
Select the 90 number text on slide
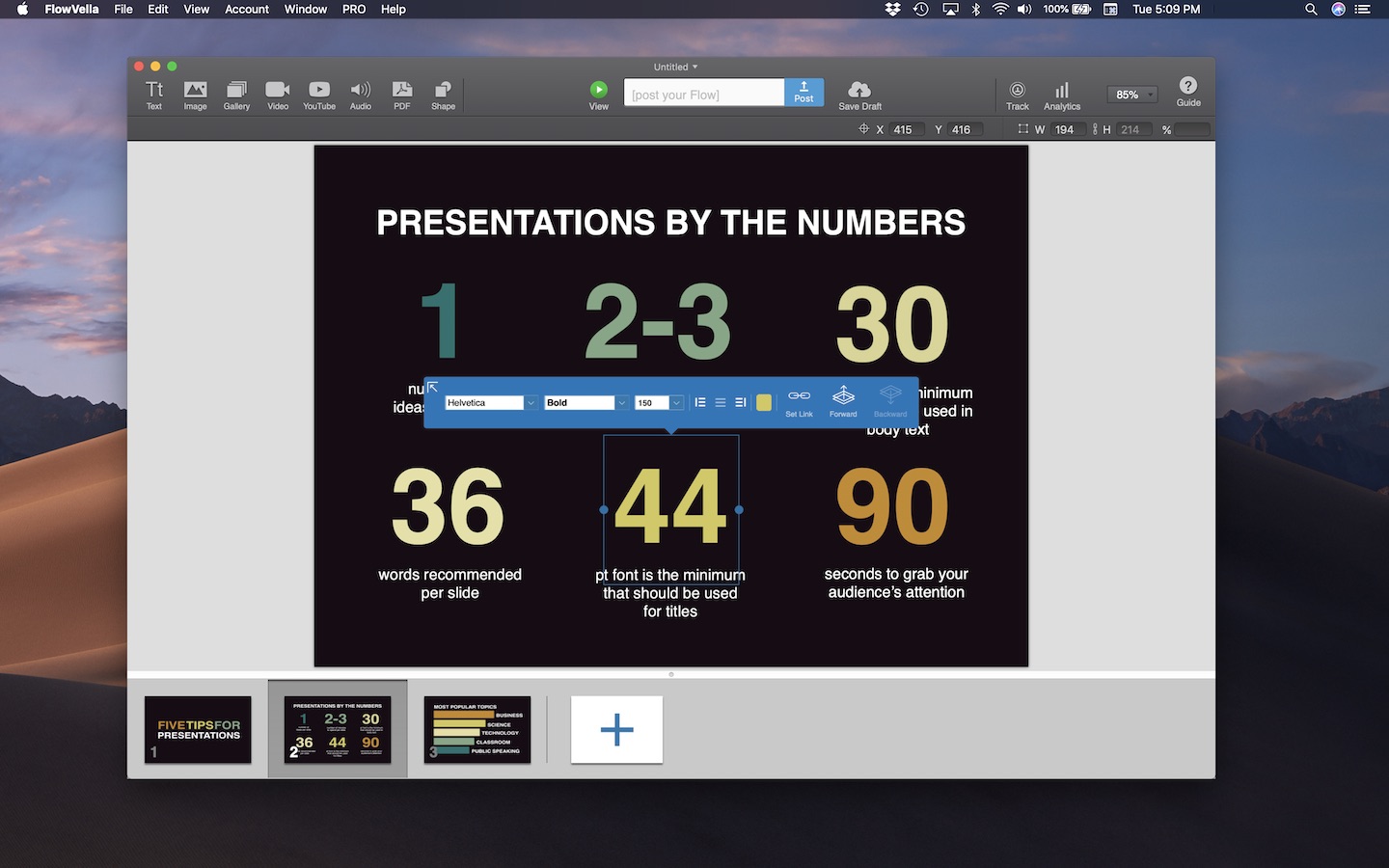coord(892,506)
